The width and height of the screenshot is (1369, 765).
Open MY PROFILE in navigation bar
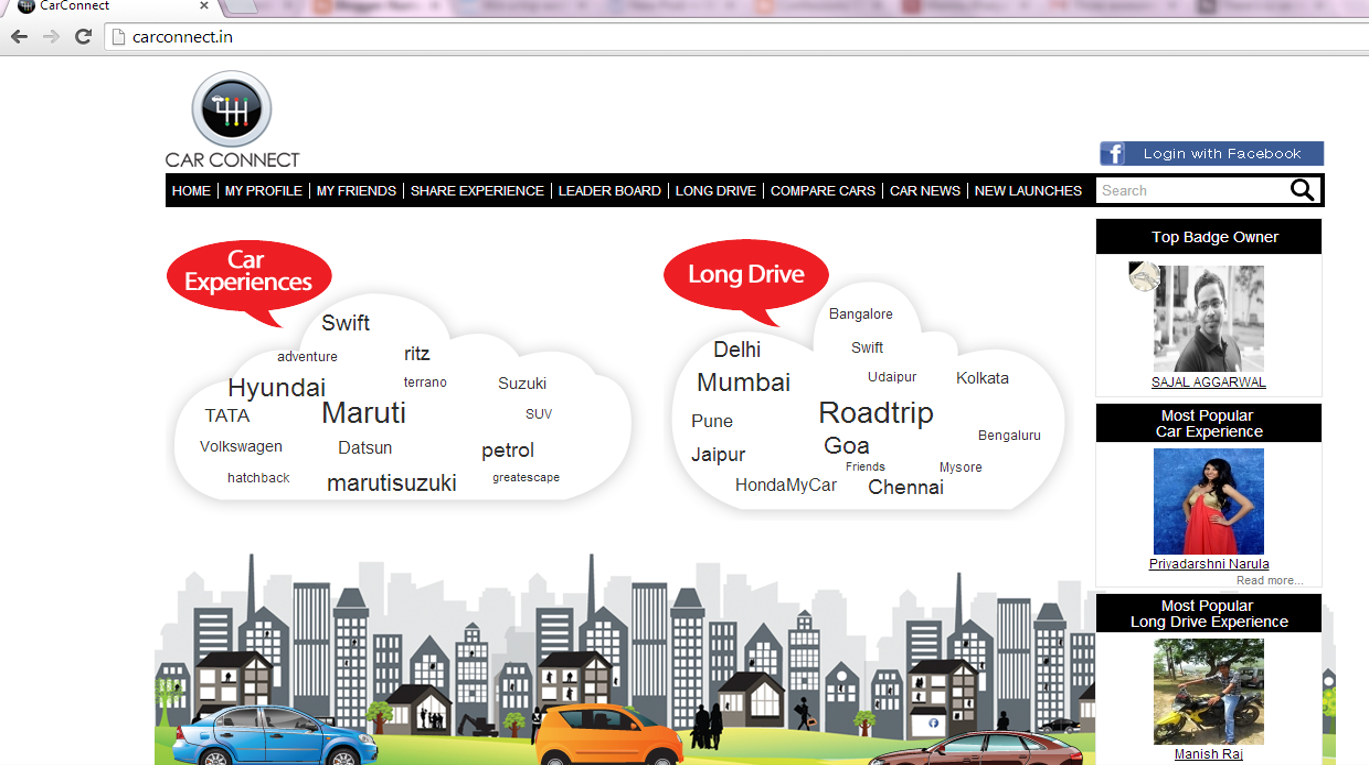click(x=263, y=191)
